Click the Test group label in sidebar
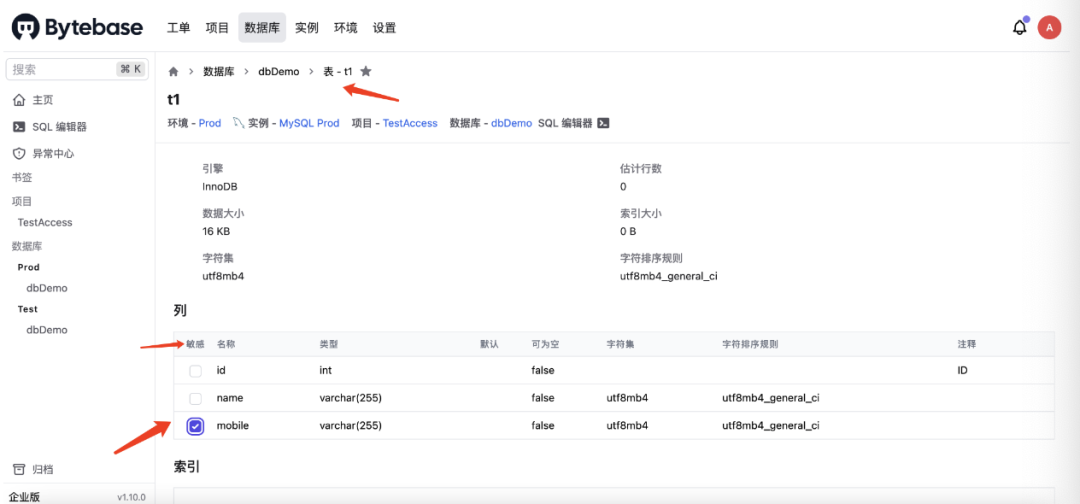The width and height of the screenshot is (1080, 504). tap(28, 309)
